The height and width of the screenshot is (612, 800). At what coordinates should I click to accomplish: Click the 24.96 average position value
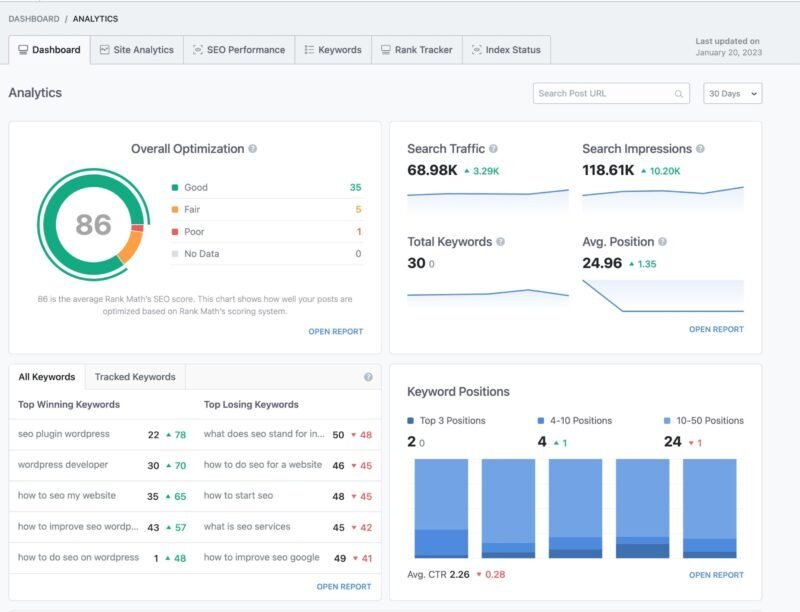602,263
